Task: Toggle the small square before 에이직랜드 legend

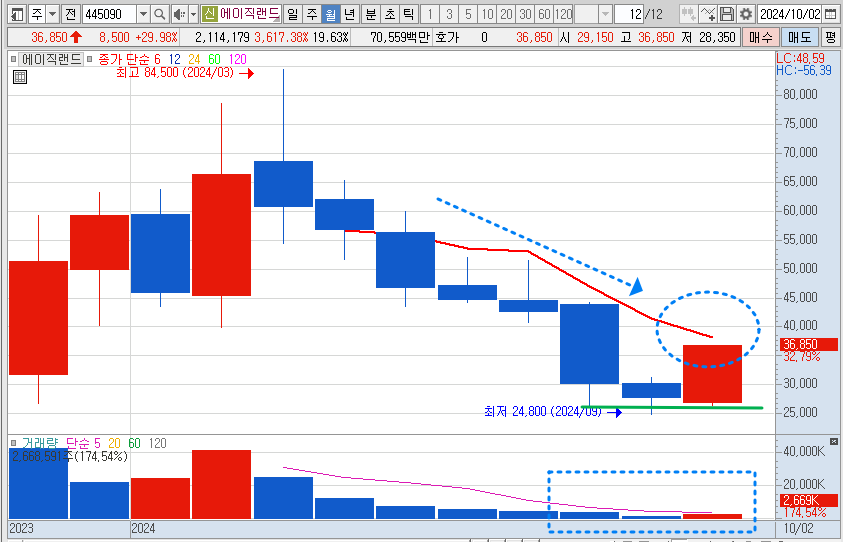Action: 13,59
